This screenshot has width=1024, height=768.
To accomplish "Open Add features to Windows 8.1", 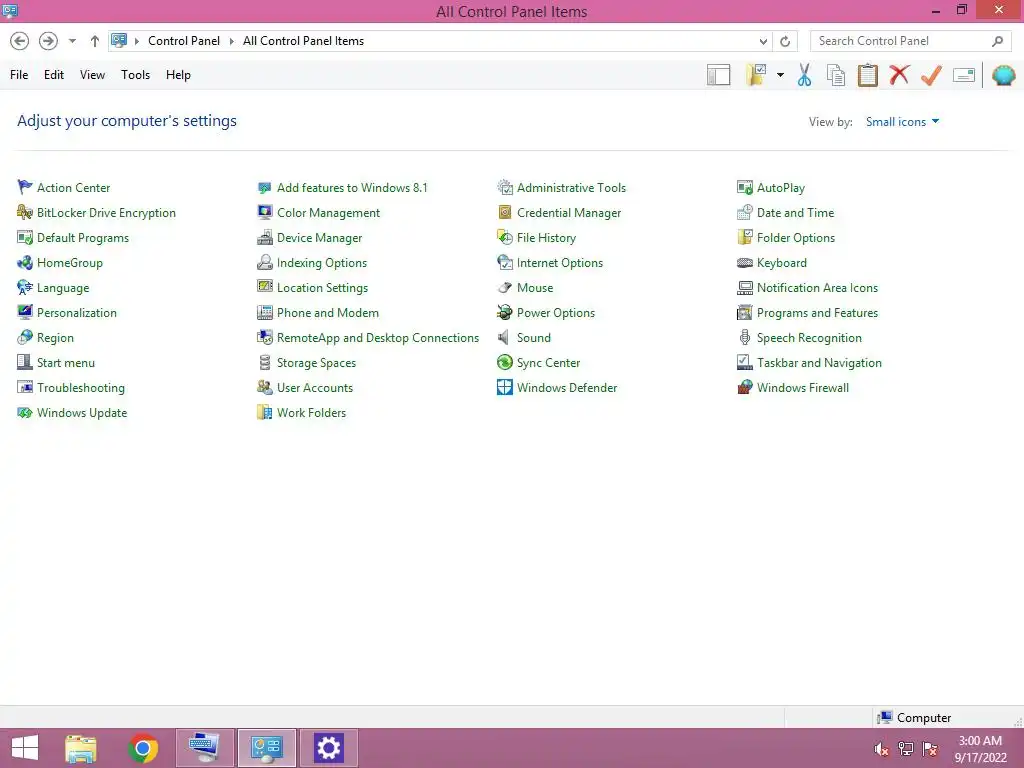I will tap(352, 187).
